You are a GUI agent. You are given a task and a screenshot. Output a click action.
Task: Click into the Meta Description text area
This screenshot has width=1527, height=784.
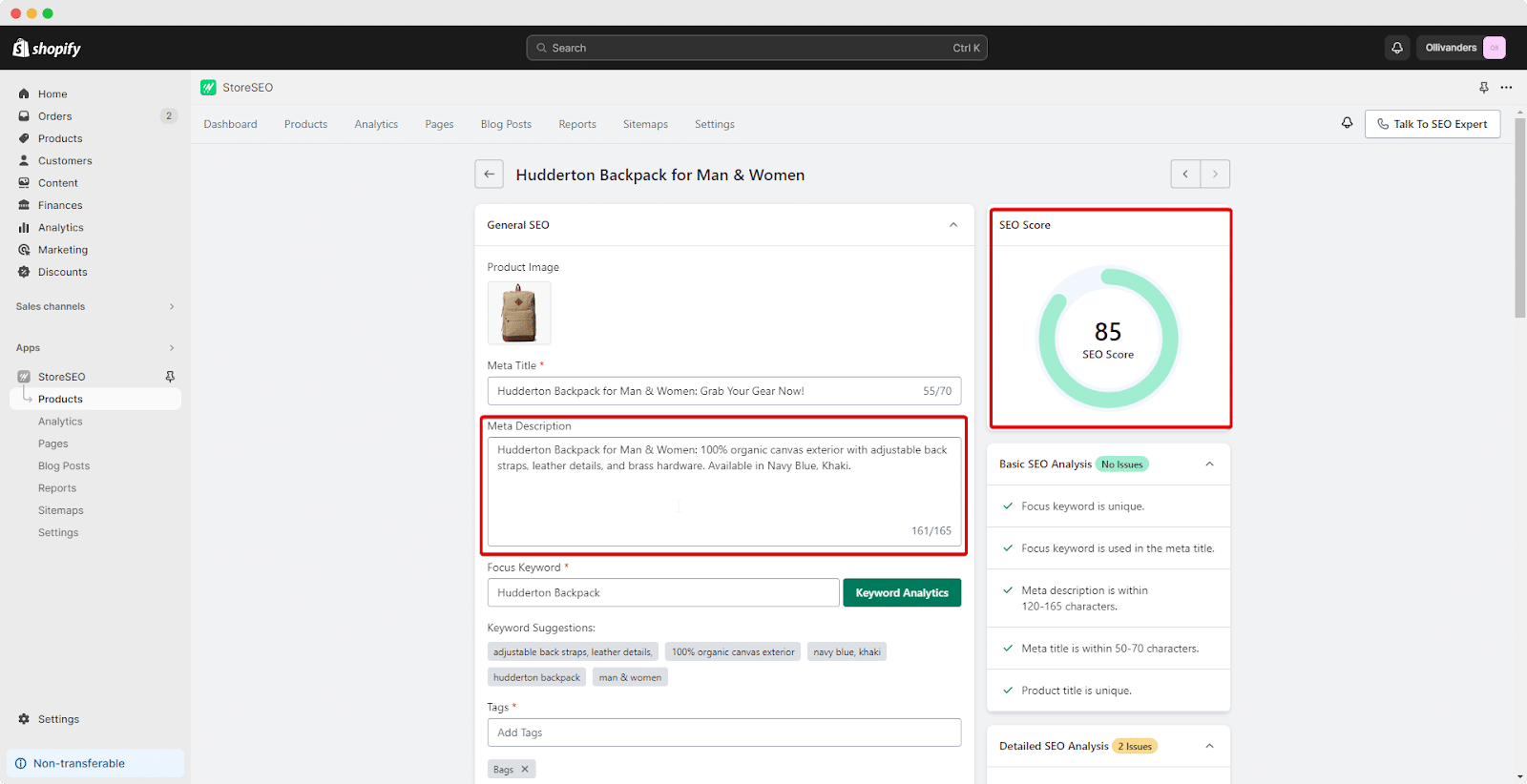coord(723,491)
